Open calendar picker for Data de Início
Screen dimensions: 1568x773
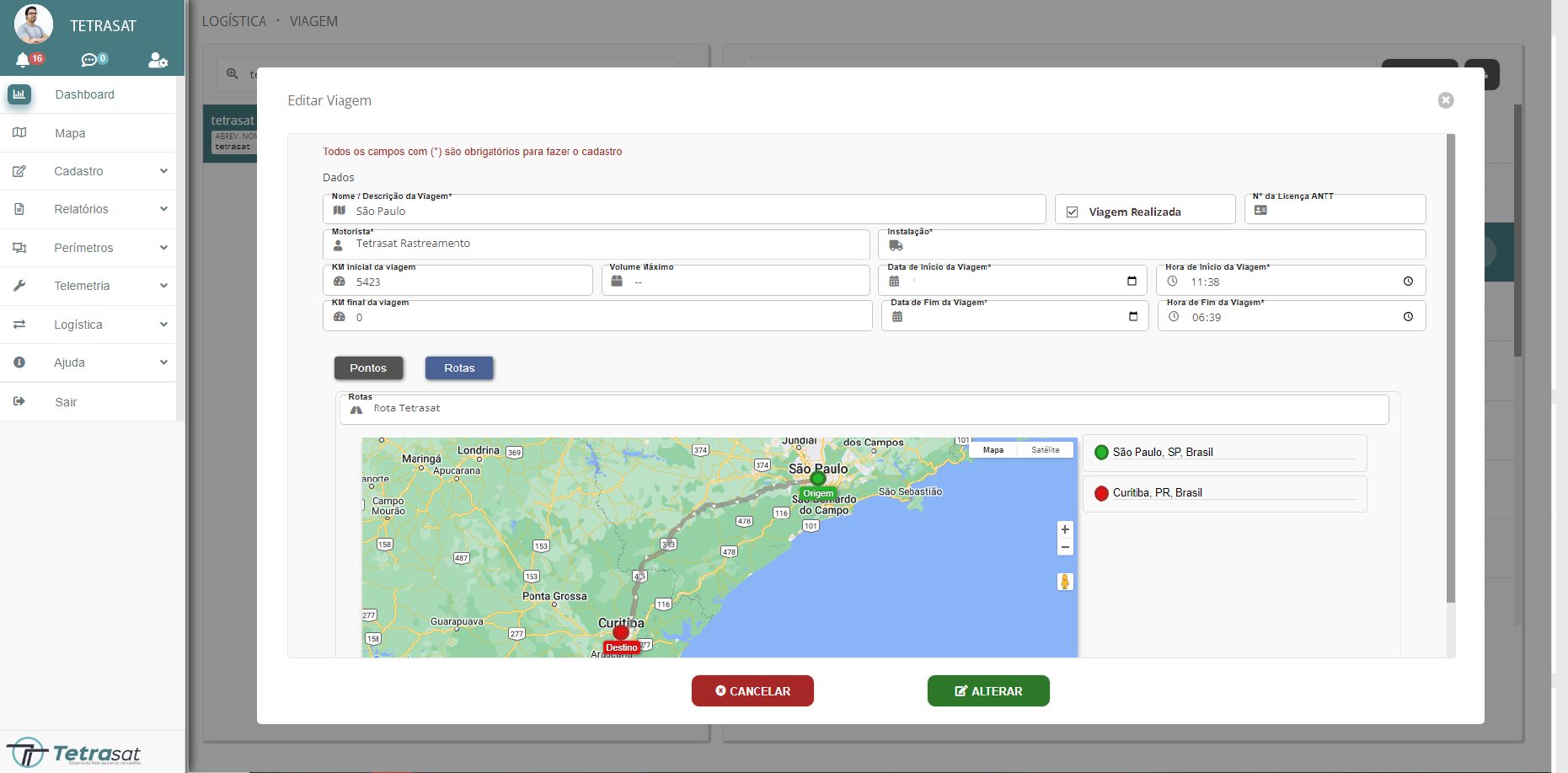point(1132,282)
